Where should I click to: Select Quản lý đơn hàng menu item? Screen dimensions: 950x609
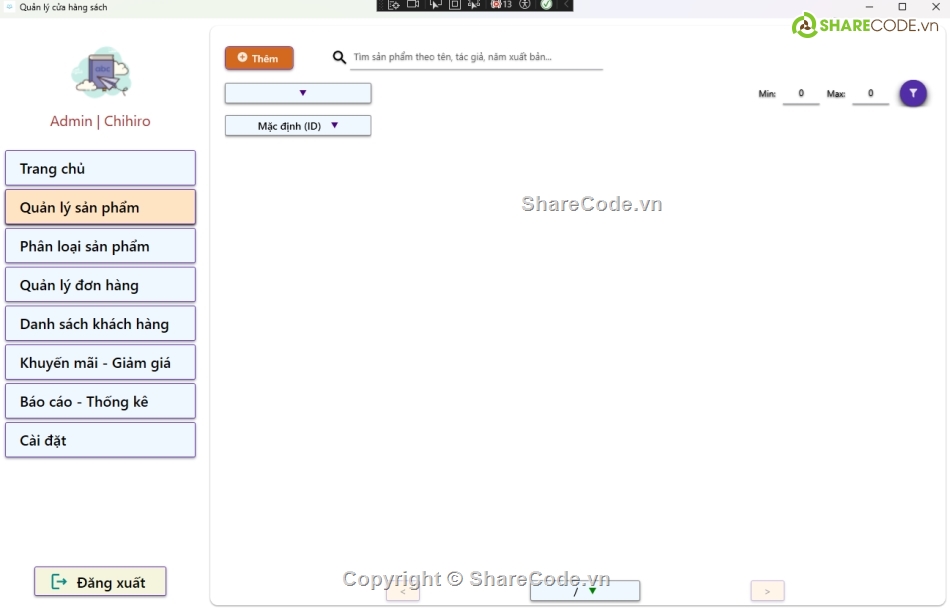point(100,285)
